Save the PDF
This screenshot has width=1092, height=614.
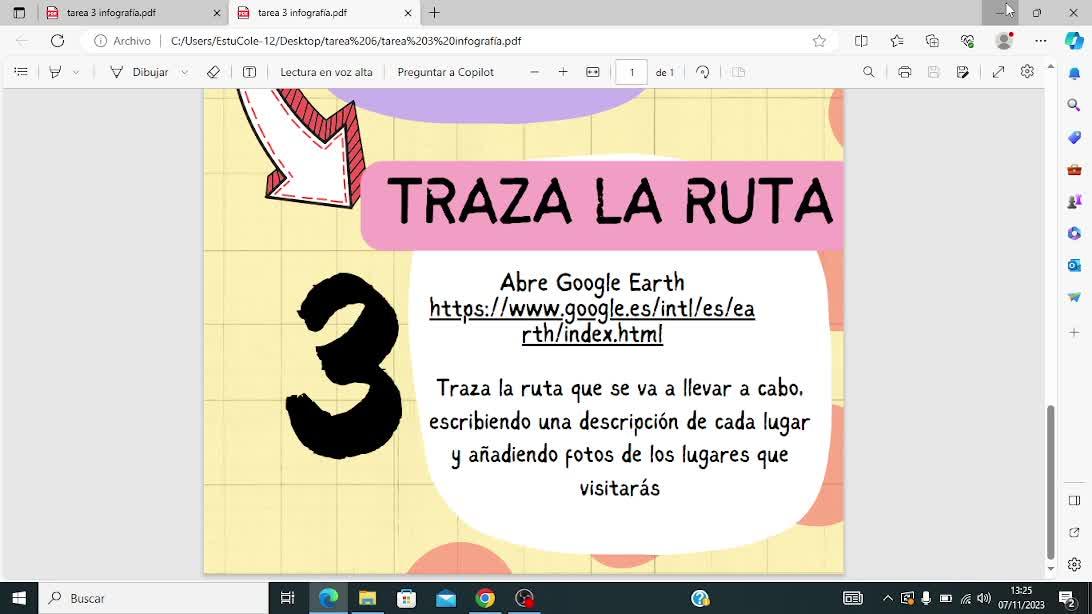(934, 72)
